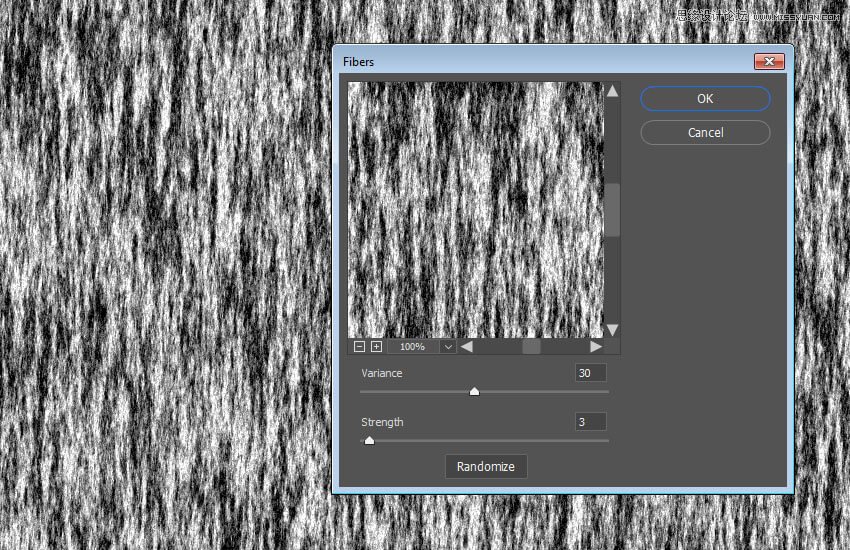Click the Variance value field
The height and width of the screenshot is (550, 850).
click(x=590, y=373)
